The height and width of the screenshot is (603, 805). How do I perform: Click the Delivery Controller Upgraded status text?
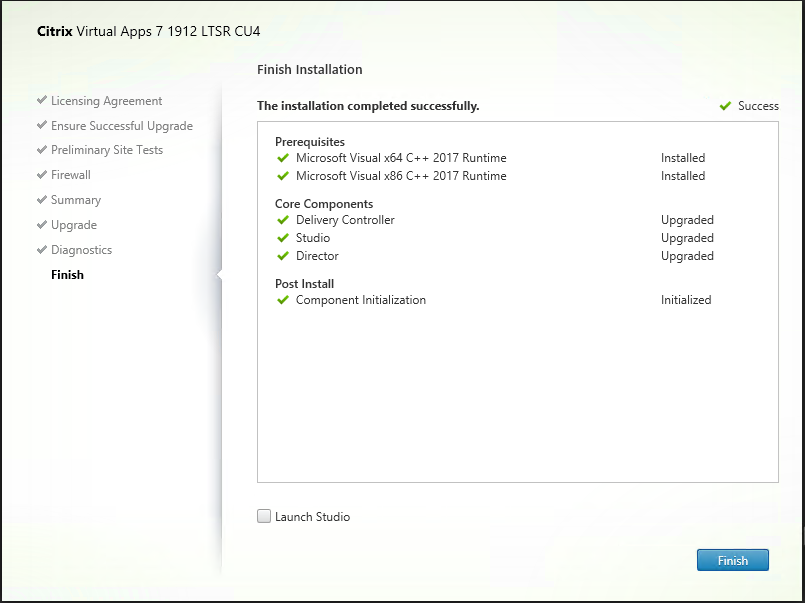(x=687, y=220)
